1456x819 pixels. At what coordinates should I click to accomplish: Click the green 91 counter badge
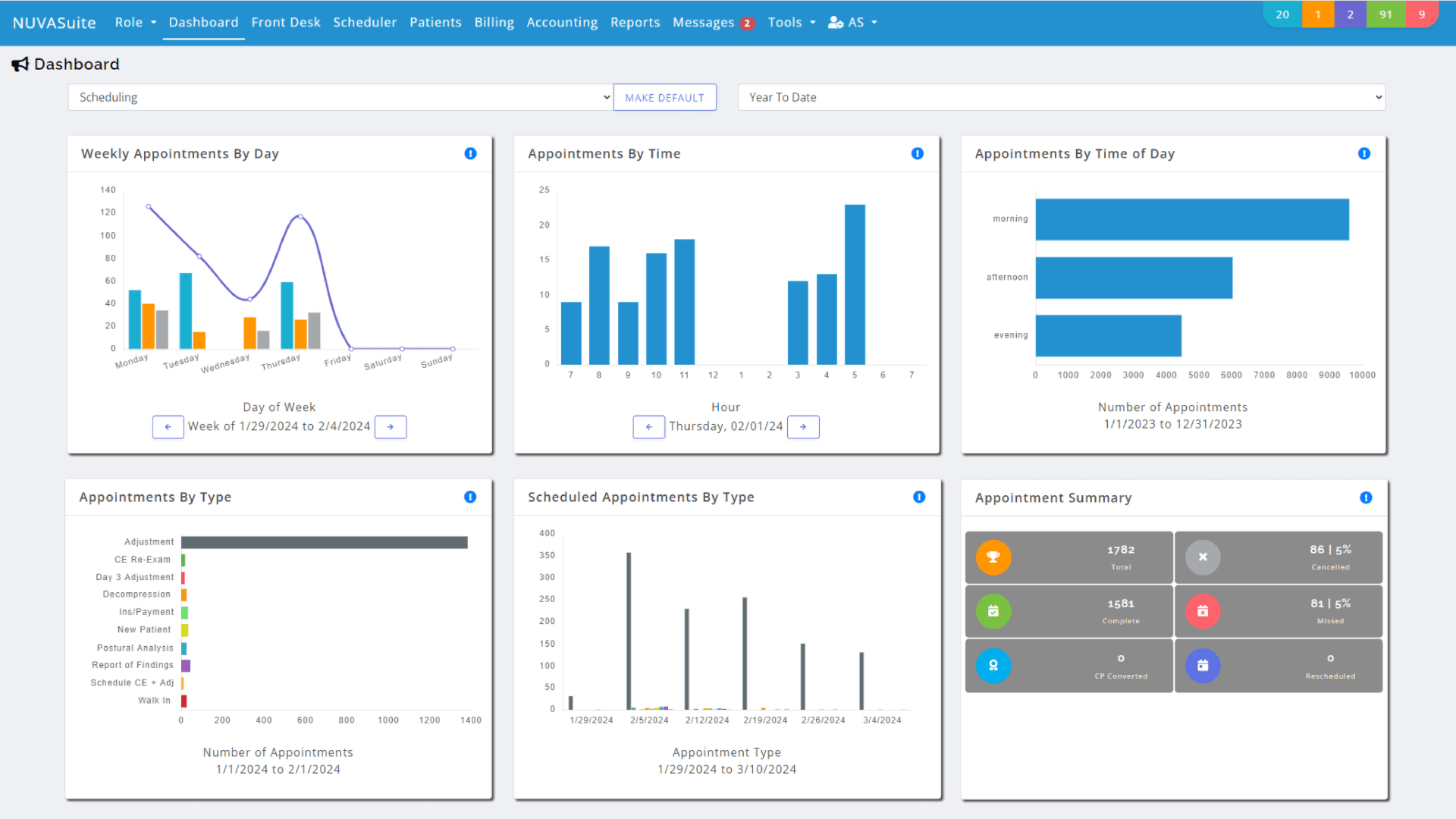tap(1385, 14)
